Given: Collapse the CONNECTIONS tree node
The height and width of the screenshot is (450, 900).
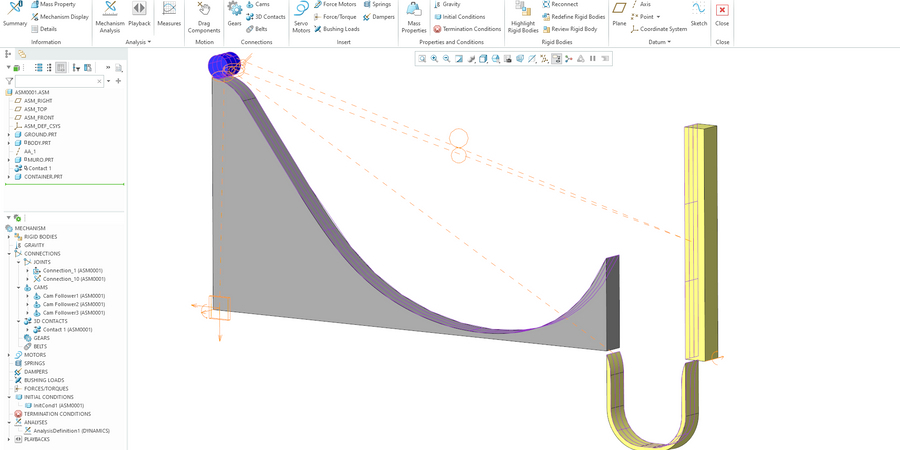Looking at the screenshot, I should click(9, 254).
